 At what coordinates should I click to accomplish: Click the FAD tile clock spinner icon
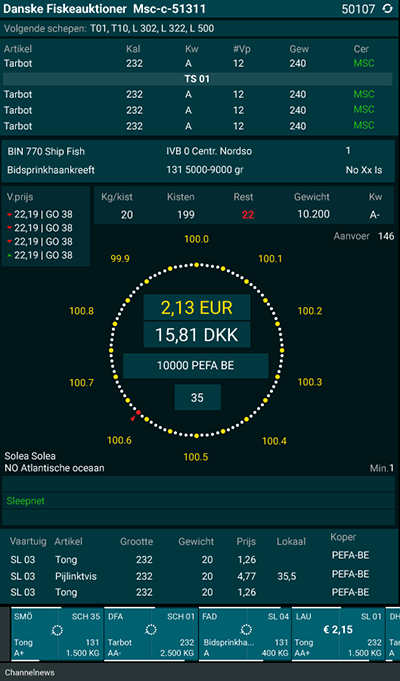246,629
